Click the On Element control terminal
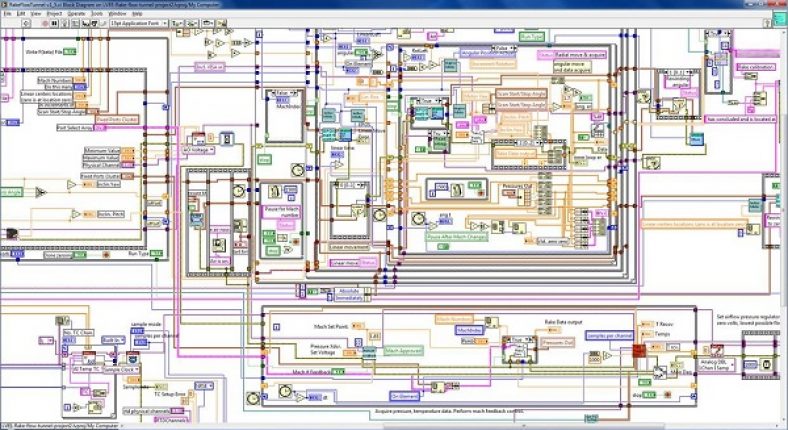This screenshot has width=788, height=430. click(405, 396)
